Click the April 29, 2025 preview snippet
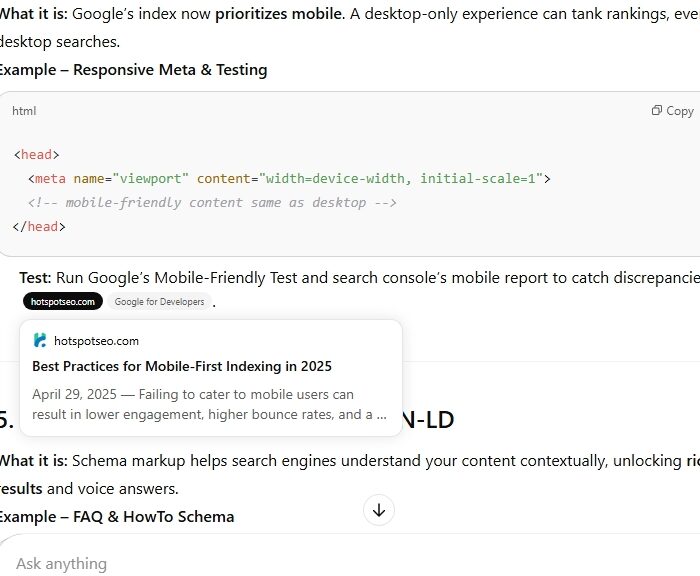Image resolution: width=700 pixels, height=576 pixels. (x=209, y=405)
